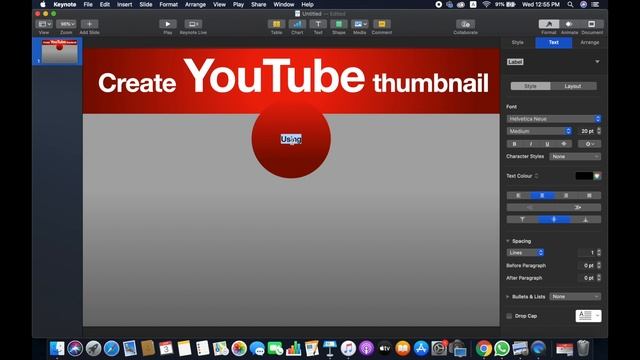Open the Trash in the Dock
Viewport: 640px width, 360px height.
tap(583, 349)
